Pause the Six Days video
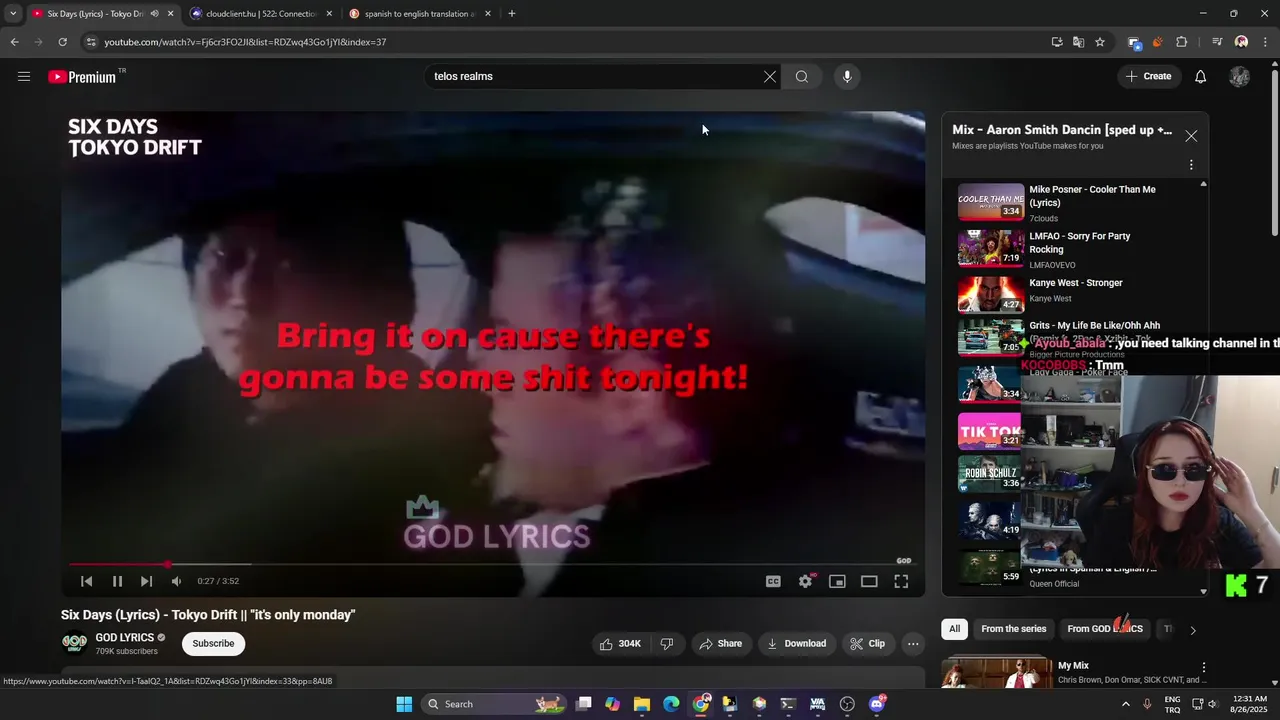 click(117, 581)
